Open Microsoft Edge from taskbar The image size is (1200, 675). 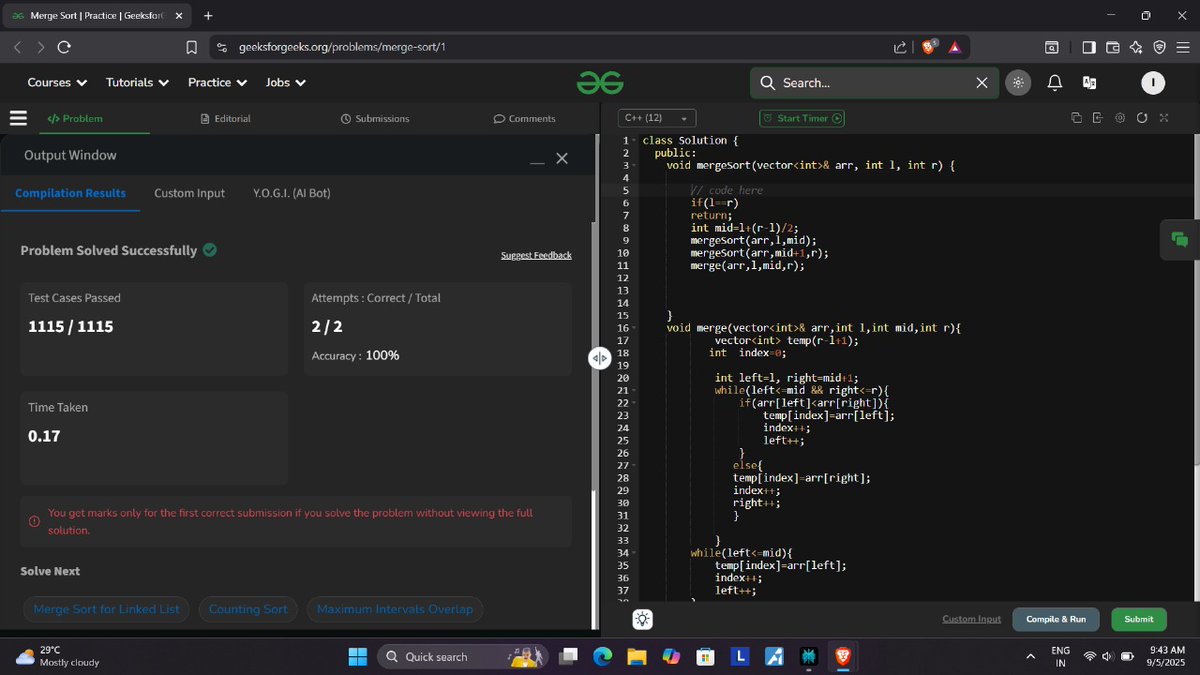(x=602, y=656)
